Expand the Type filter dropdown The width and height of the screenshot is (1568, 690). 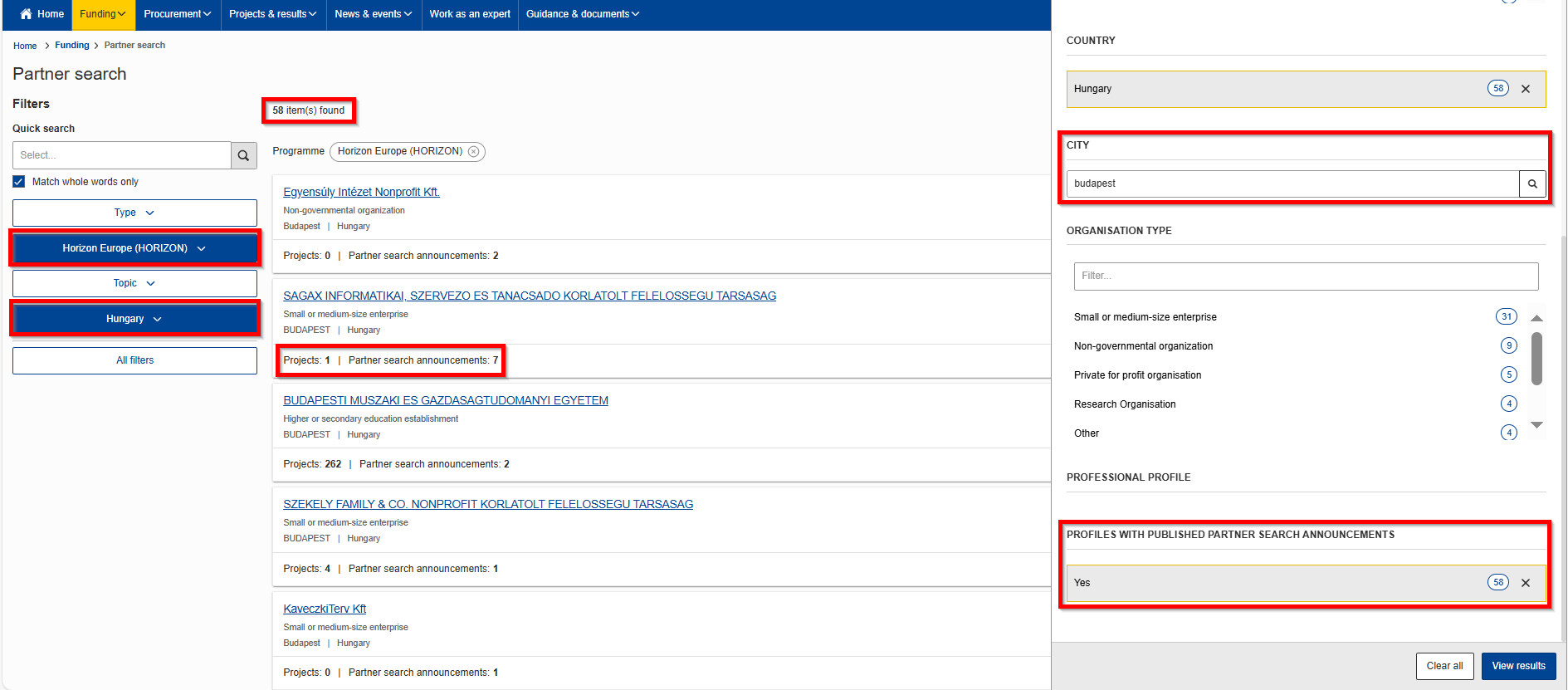(134, 213)
